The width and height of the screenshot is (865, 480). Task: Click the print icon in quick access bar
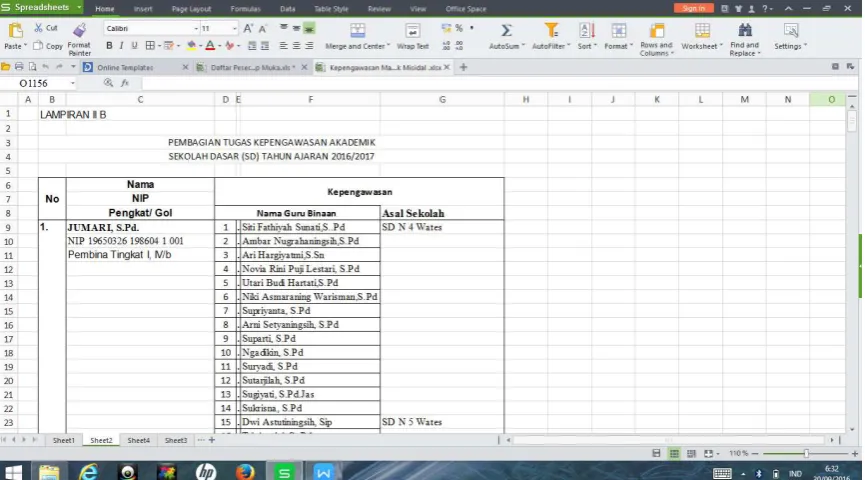(x=19, y=67)
